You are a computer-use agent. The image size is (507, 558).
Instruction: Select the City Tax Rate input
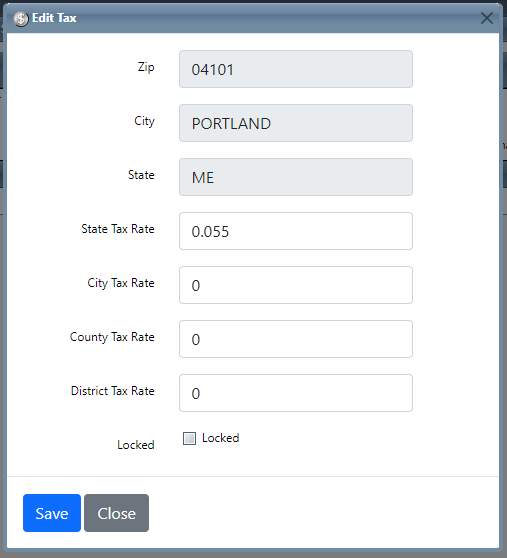coord(296,285)
